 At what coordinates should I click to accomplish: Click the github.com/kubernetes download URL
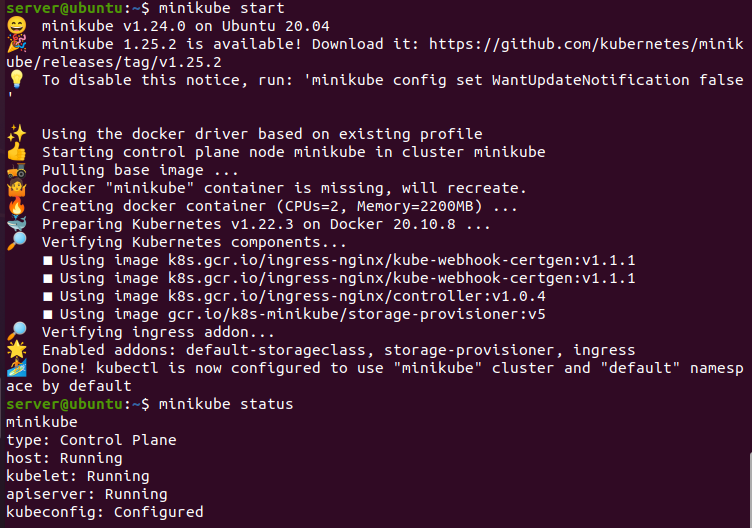click(x=586, y=44)
